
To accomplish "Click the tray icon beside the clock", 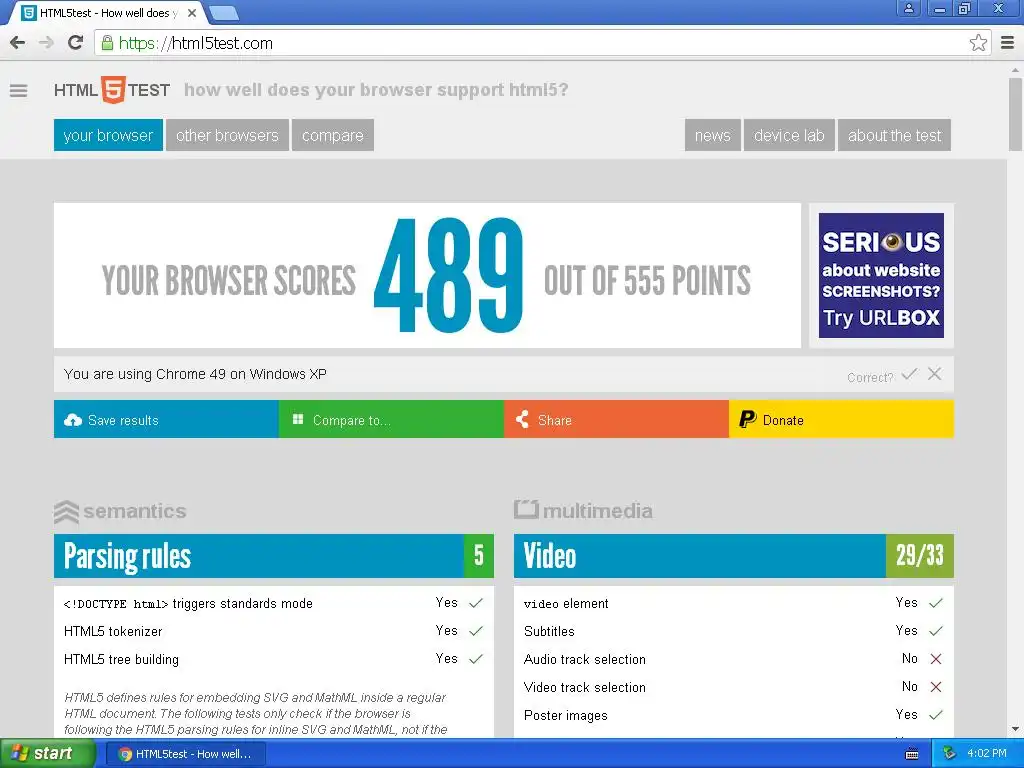I will (950, 754).
